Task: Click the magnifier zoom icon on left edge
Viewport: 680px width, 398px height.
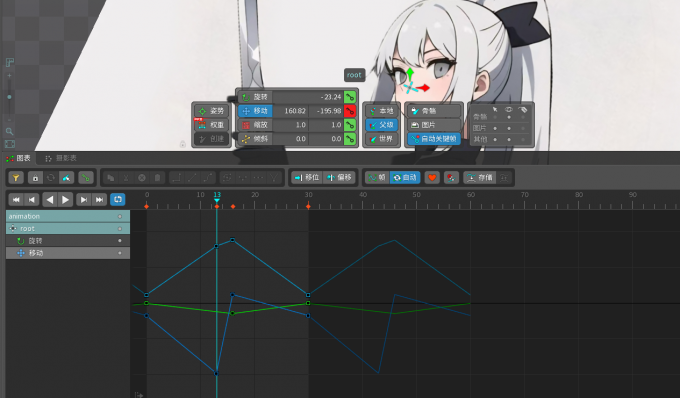Action: pos(10,131)
